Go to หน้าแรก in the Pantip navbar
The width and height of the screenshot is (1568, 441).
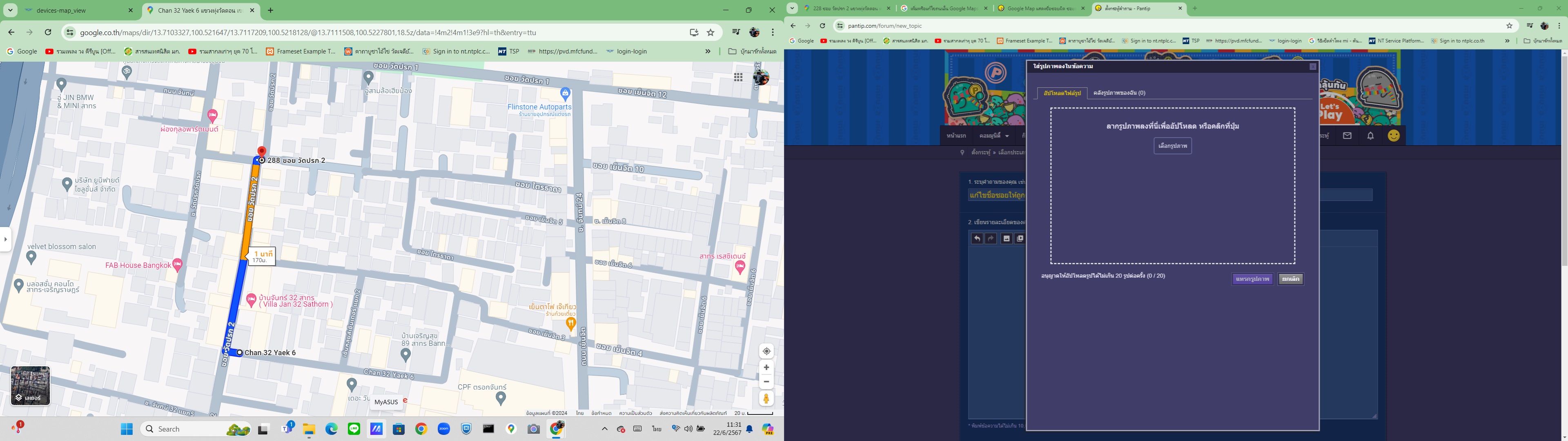956,136
